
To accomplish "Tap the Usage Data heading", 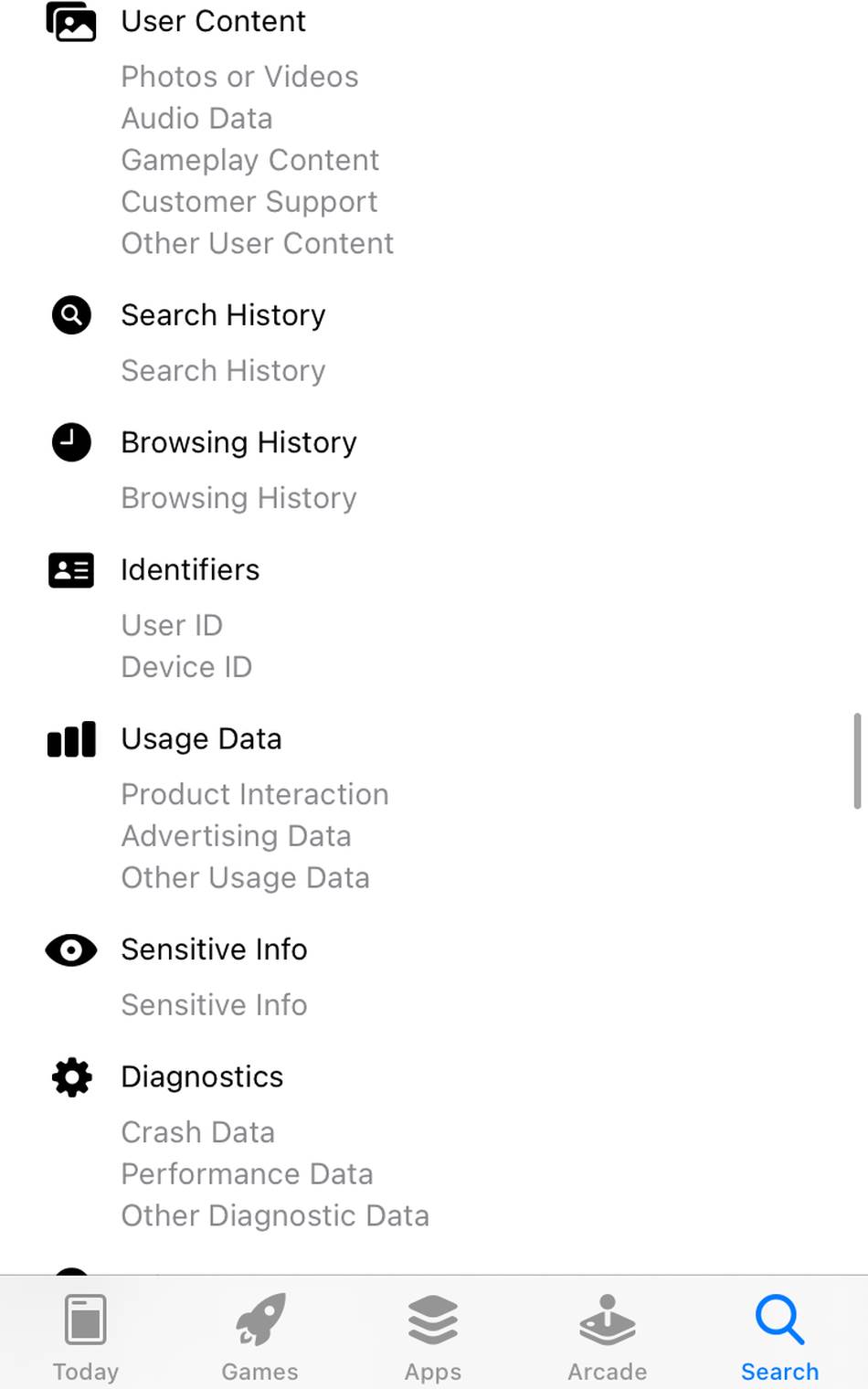I will pyautogui.click(x=201, y=739).
